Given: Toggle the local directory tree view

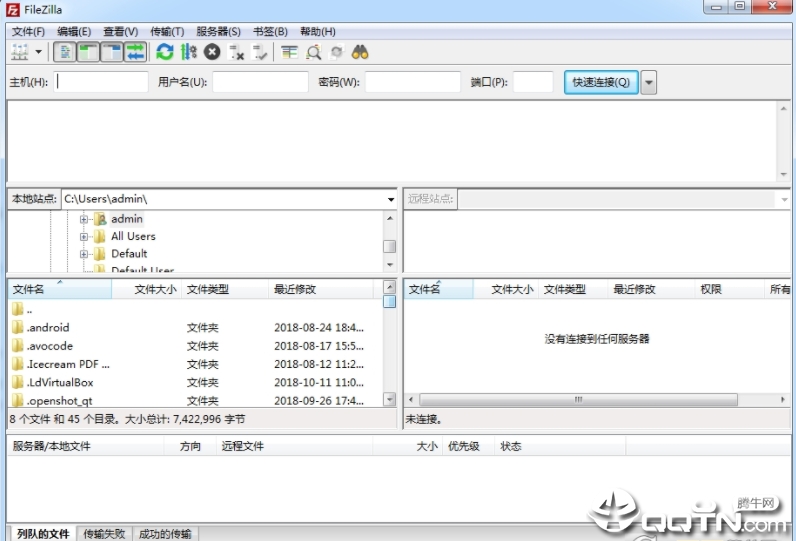Looking at the screenshot, I should [x=88, y=52].
